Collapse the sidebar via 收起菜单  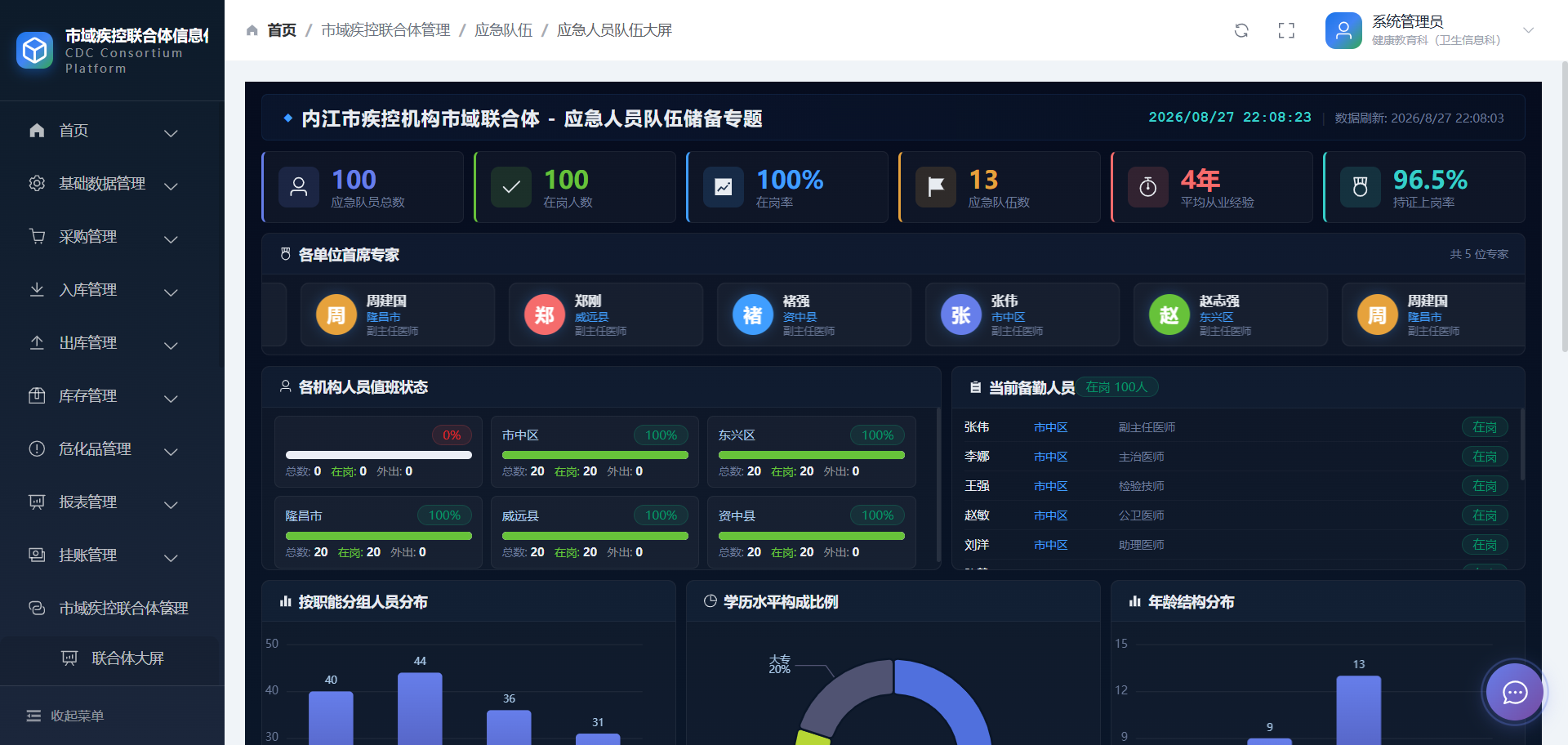pyautogui.click(x=65, y=716)
